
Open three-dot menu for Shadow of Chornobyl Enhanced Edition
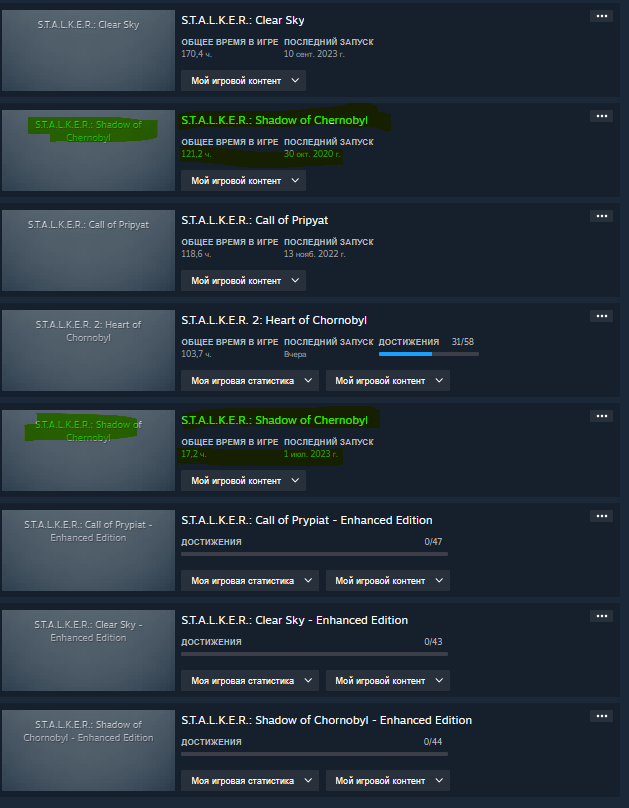pyautogui.click(x=601, y=716)
